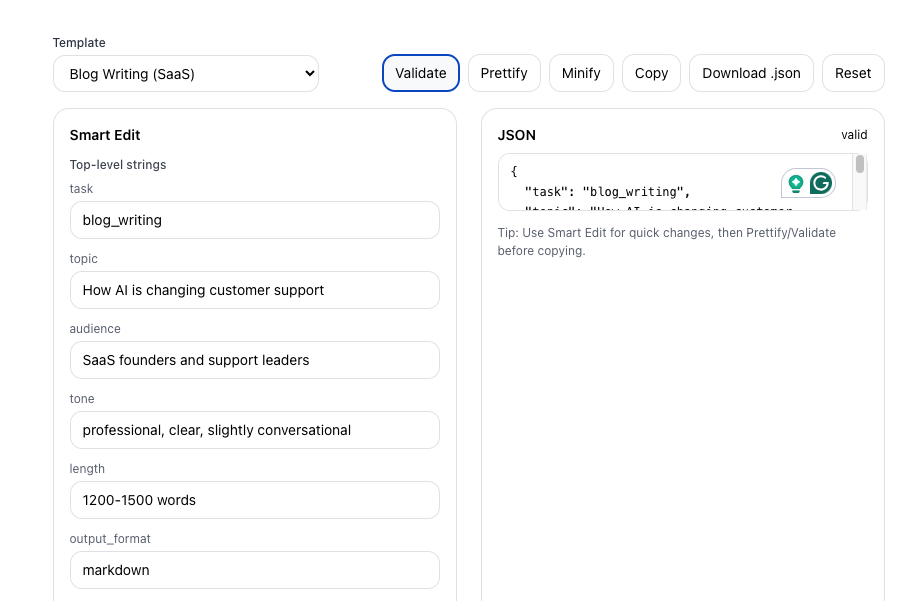Click the 'length' field label
The width and height of the screenshot is (924, 601).
click(87, 468)
